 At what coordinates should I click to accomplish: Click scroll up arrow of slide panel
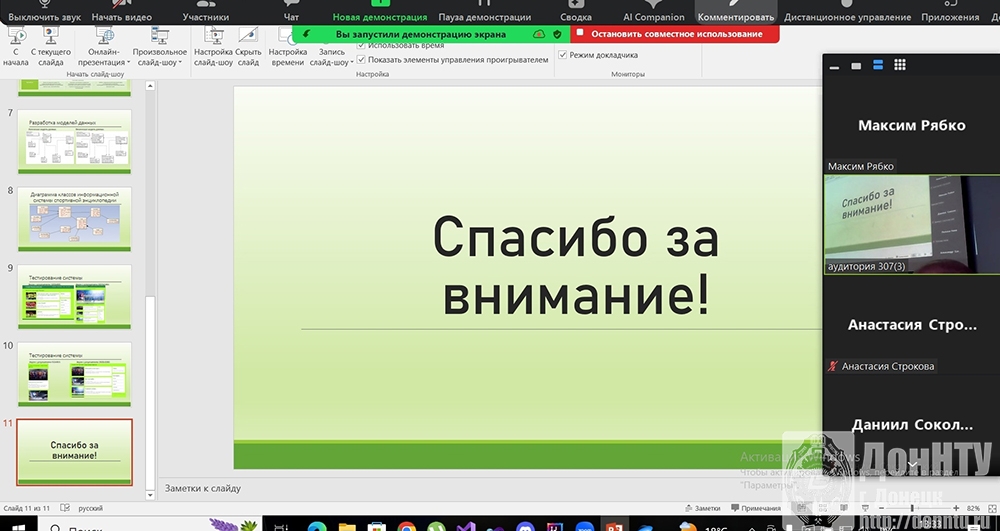coord(151,85)
